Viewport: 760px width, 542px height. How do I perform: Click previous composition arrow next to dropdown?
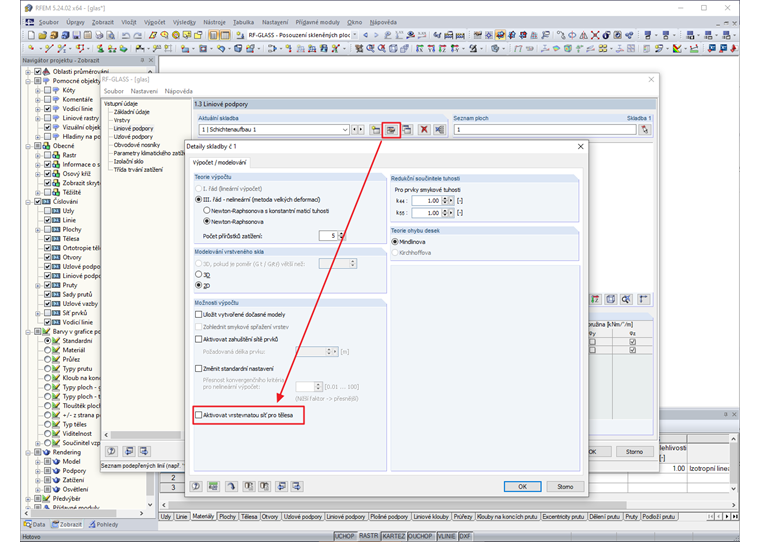point(354,129)
